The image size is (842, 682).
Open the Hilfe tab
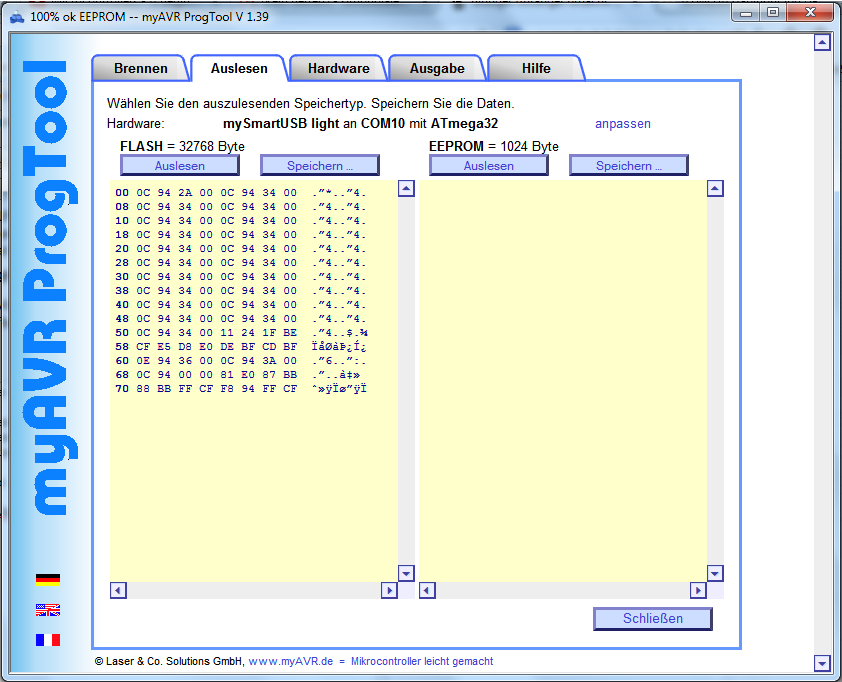536,68
